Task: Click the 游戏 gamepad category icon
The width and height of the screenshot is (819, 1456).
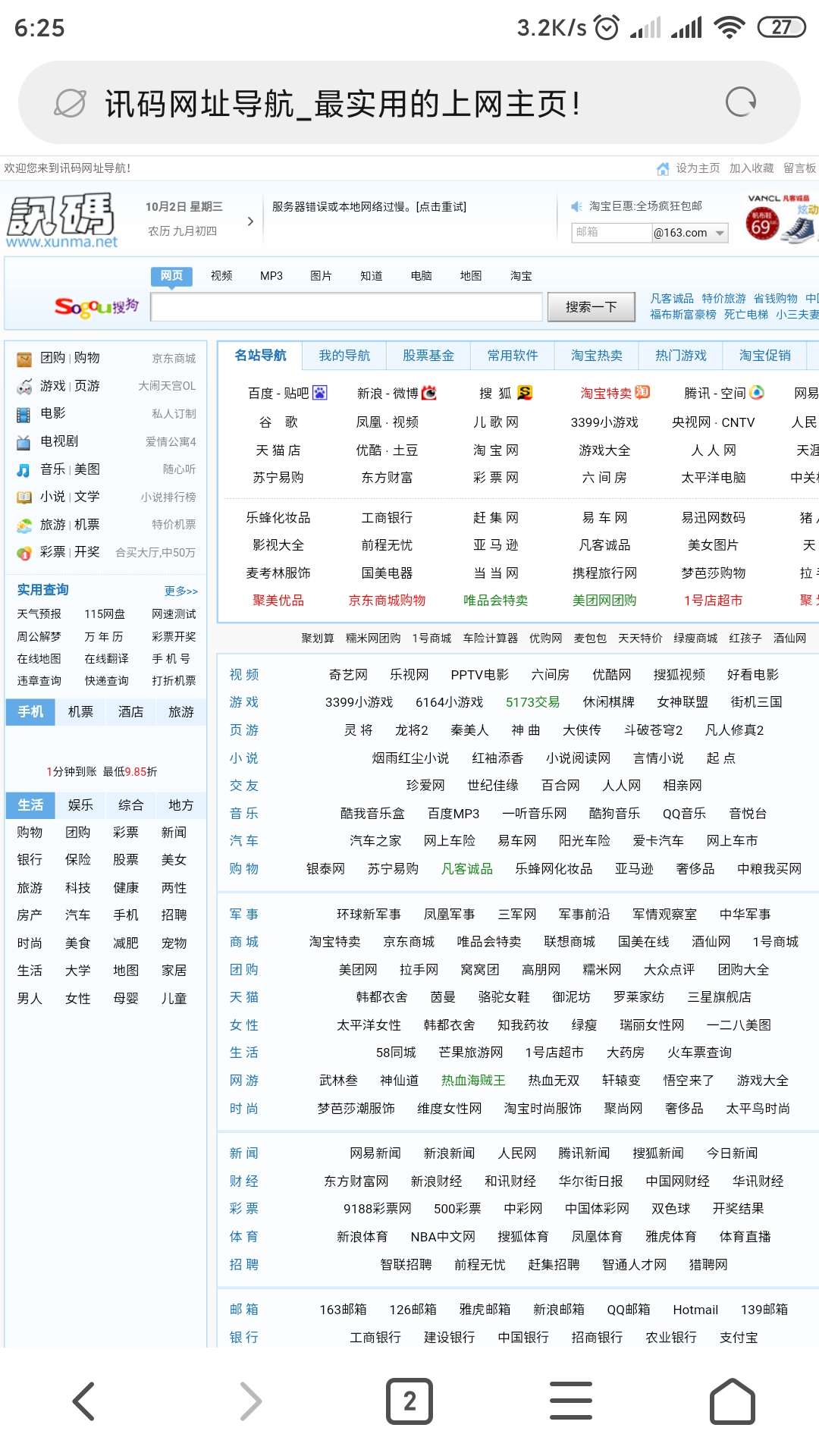Action: point(24,386)
